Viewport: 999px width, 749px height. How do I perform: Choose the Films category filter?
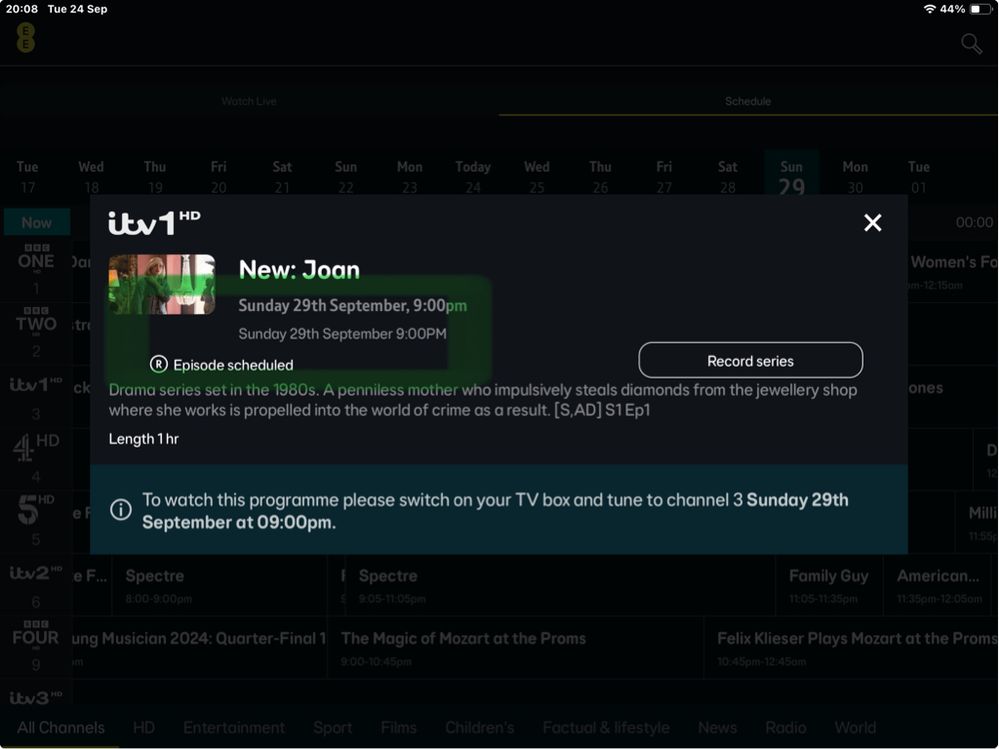pyautogui.click(x=398, y=727)
